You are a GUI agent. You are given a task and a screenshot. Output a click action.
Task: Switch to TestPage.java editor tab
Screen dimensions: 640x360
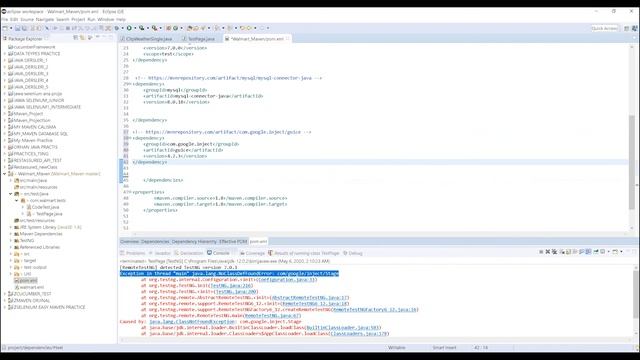tap(201, 39)
